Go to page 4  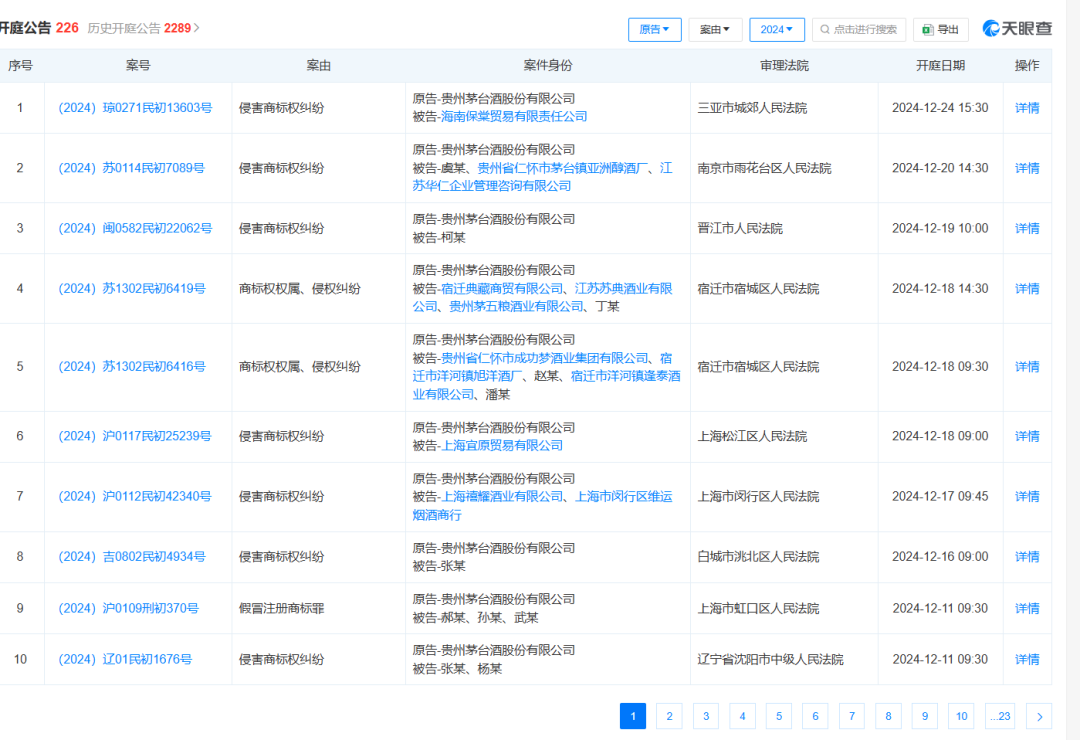tap(742, 716)
